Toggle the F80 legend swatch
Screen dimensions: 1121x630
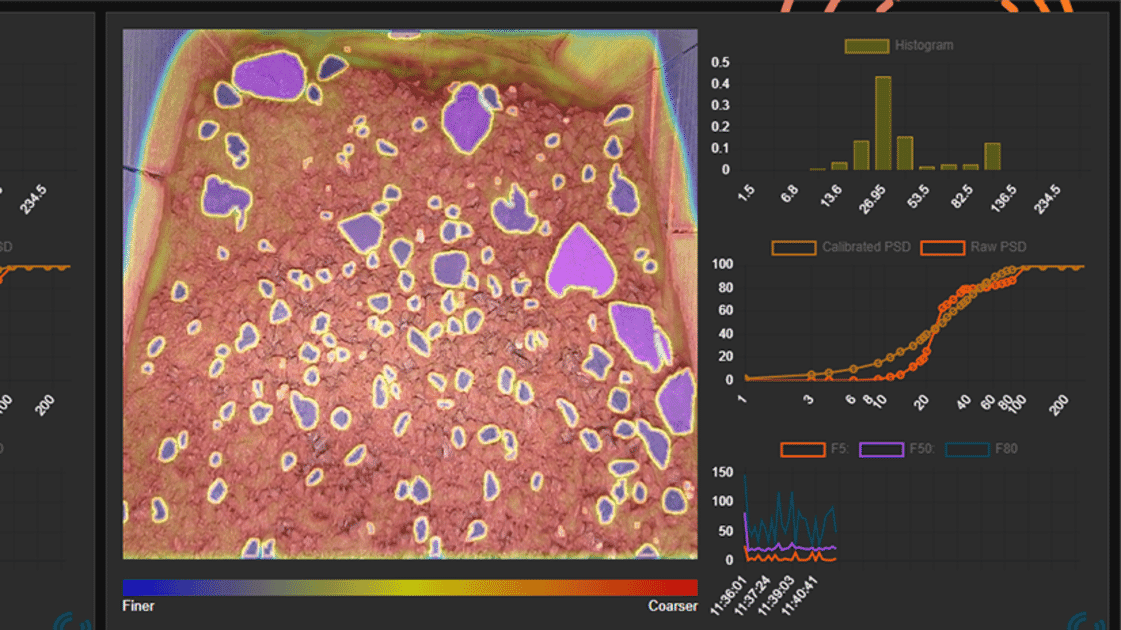967,449
